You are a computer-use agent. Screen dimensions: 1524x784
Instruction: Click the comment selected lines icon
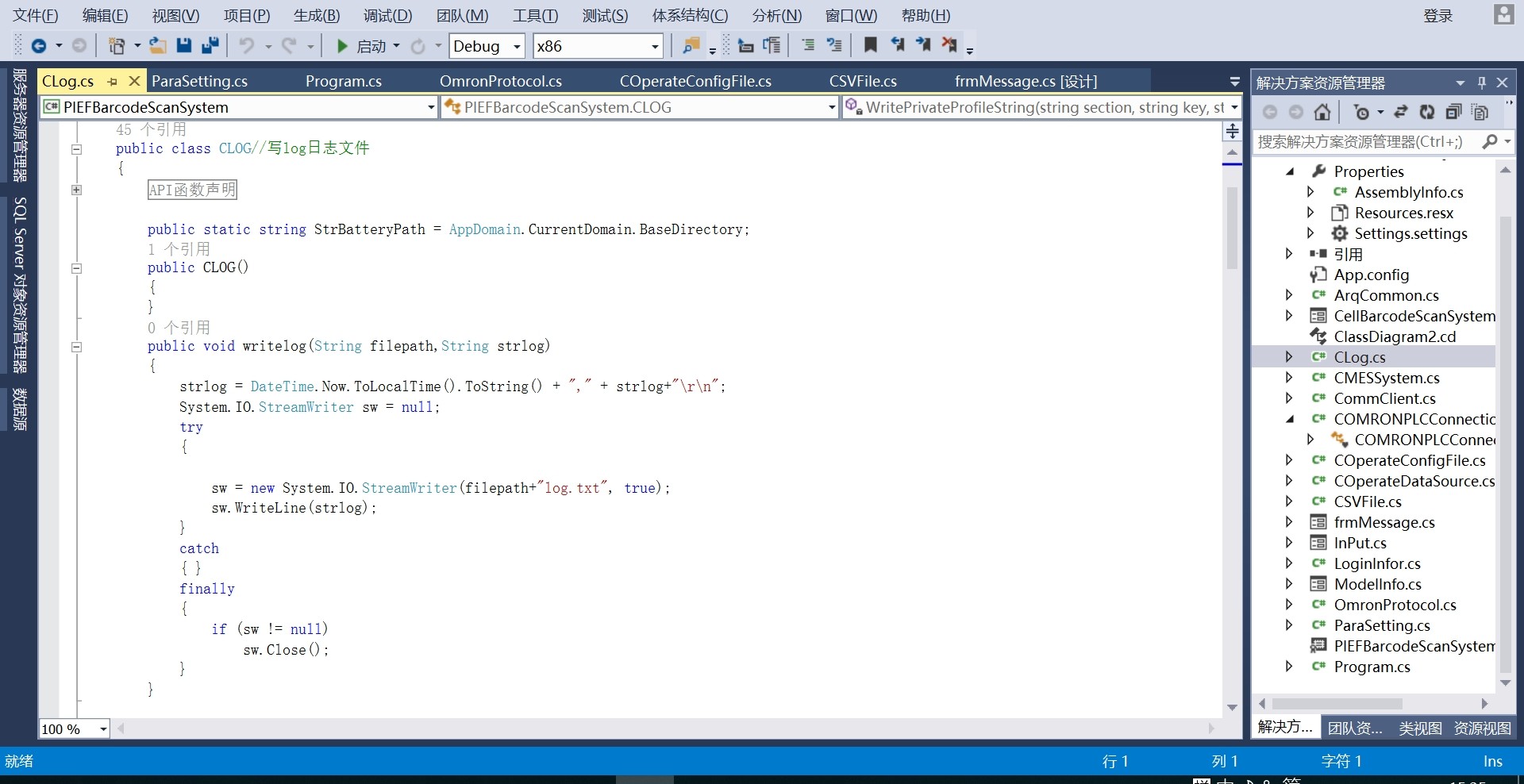pos(808,45)
